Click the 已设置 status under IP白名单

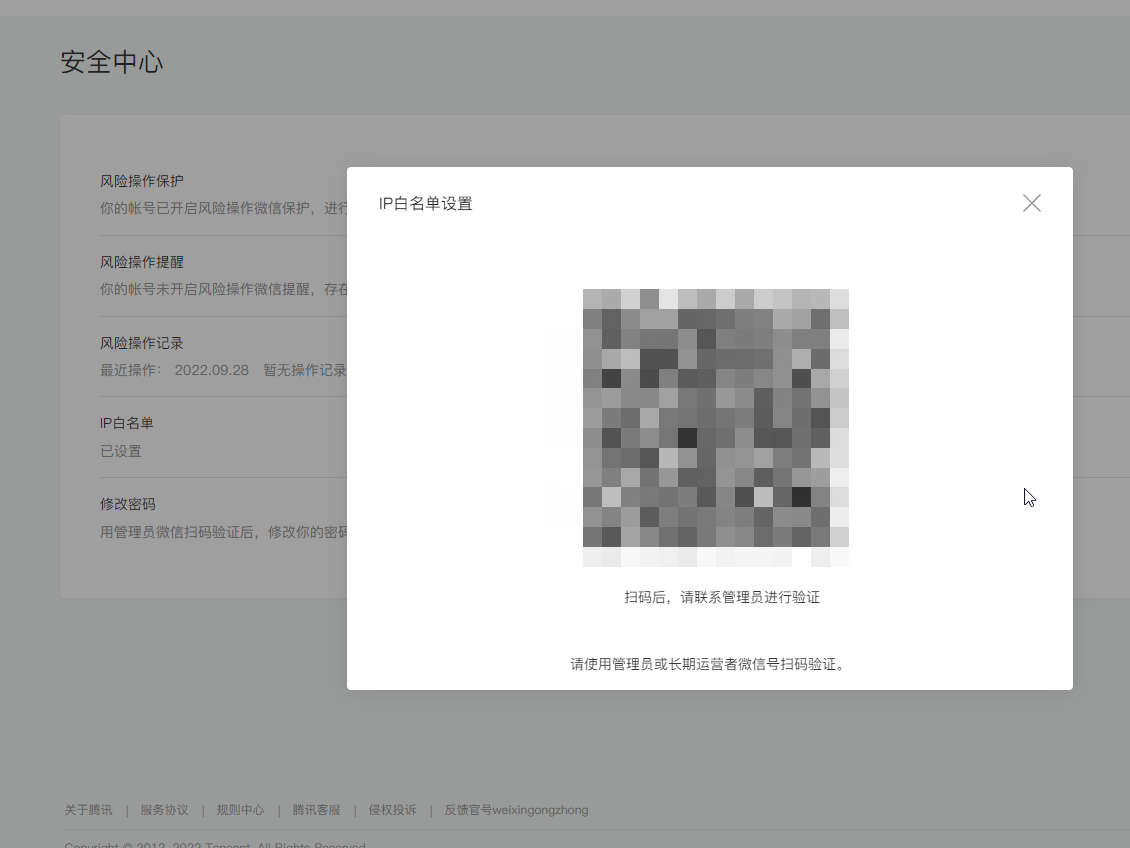(121, 452)
